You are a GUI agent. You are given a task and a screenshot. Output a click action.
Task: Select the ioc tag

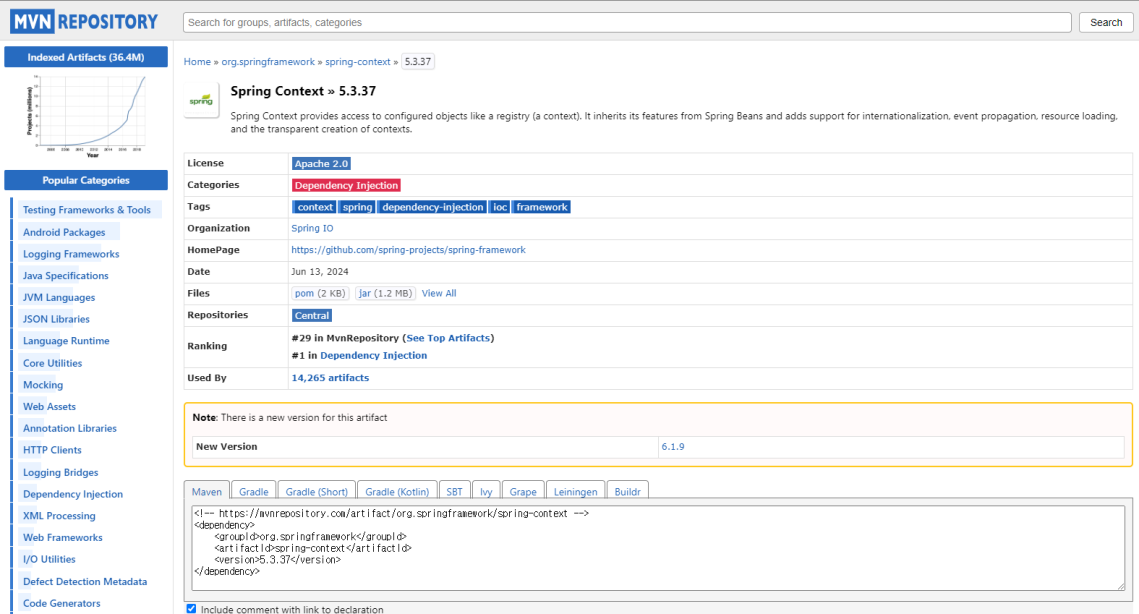pos(500,207)
